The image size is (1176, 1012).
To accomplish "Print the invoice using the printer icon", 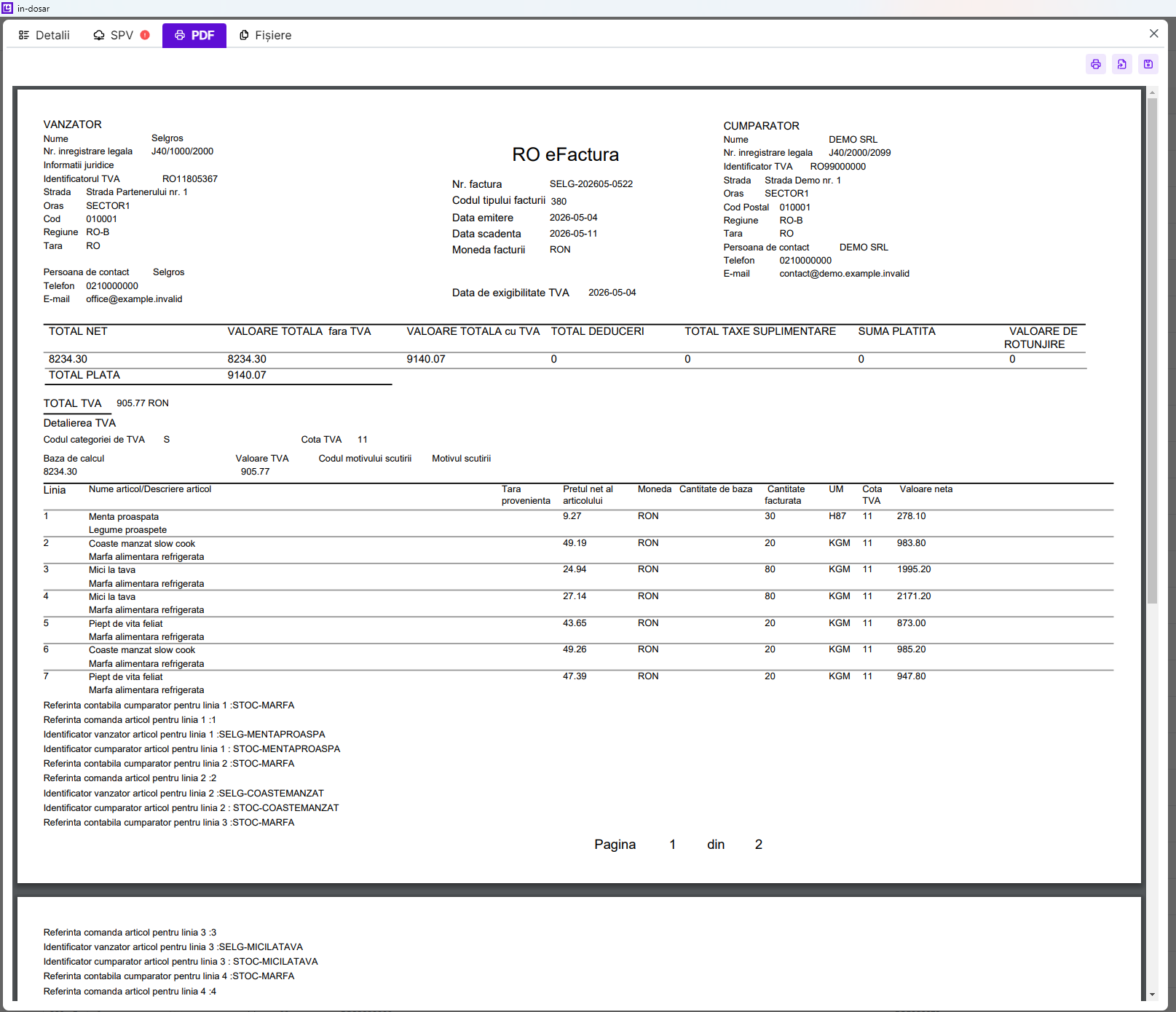I will [1096, 64].
